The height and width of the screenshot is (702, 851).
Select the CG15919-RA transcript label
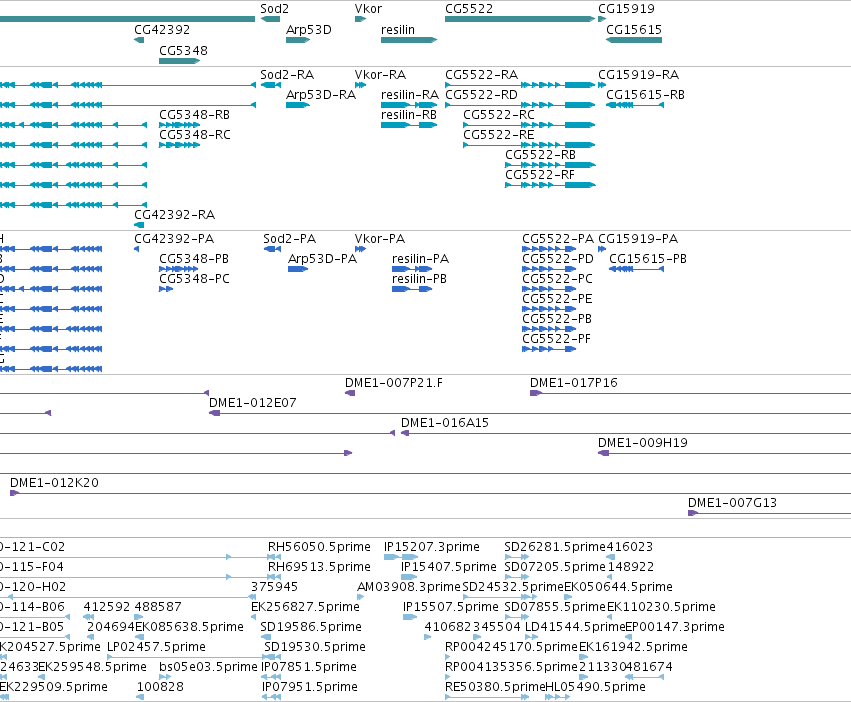(638, 74)
